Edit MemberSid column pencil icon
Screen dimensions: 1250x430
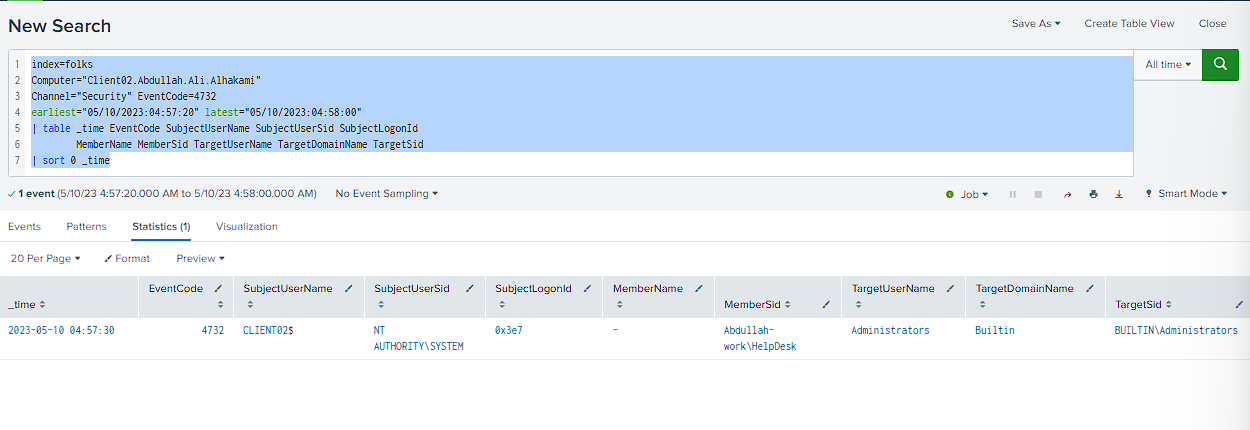825,304
